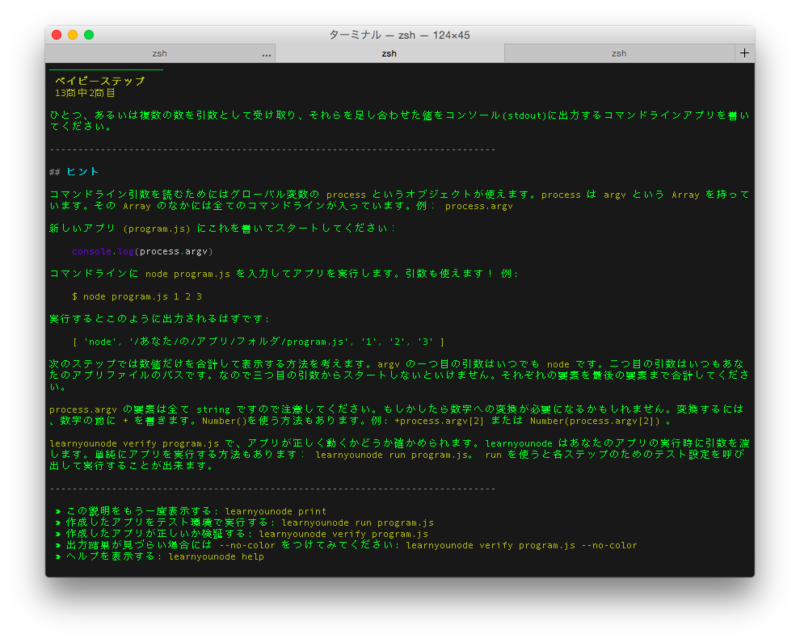Open a new tab with the plus button
The width and height of the screenshot is (800, 642).
744,53
